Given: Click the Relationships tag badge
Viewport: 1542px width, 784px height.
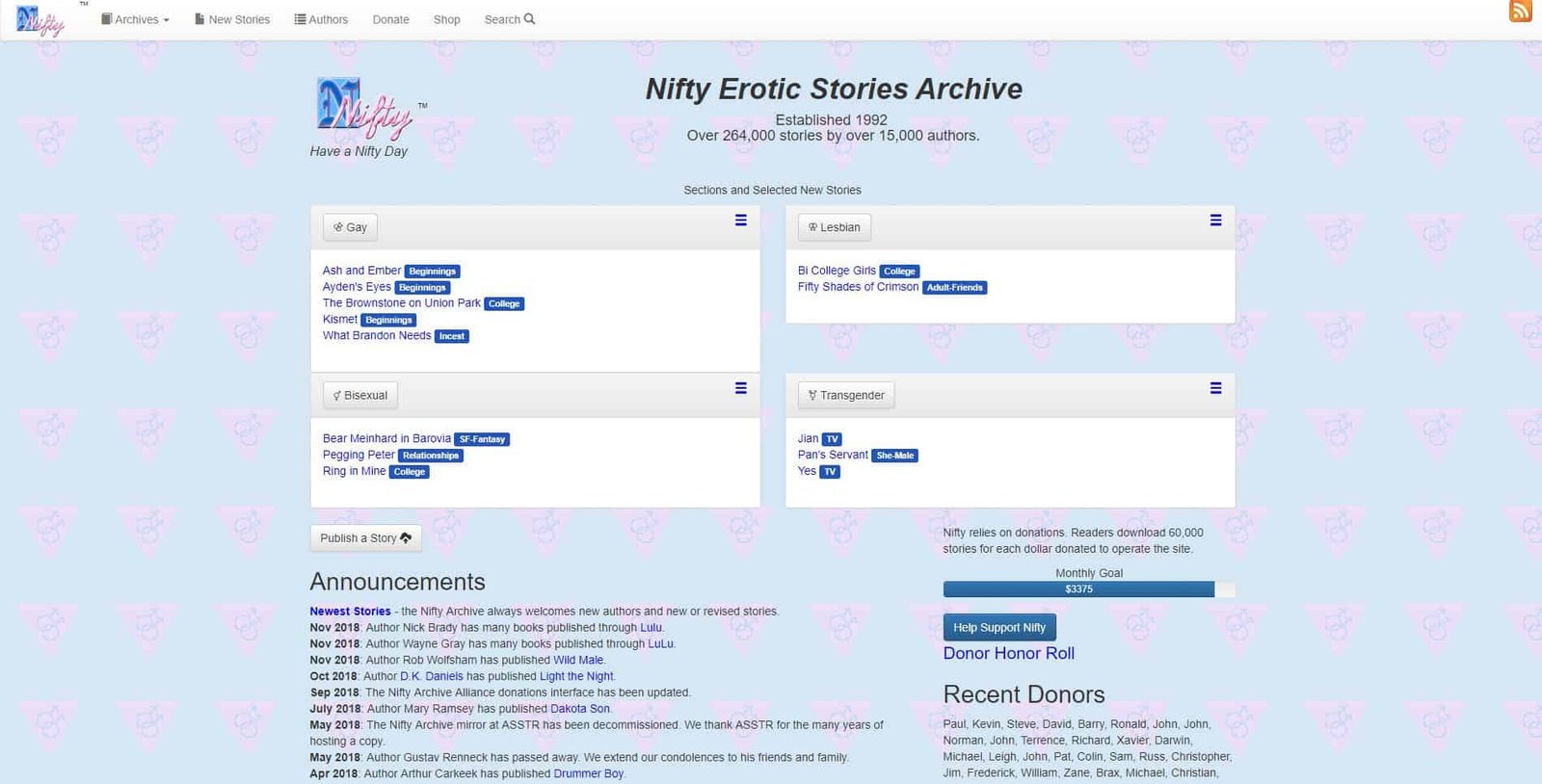Looking at the screenshot, I should pyautogui.click(x=431, y=456).
